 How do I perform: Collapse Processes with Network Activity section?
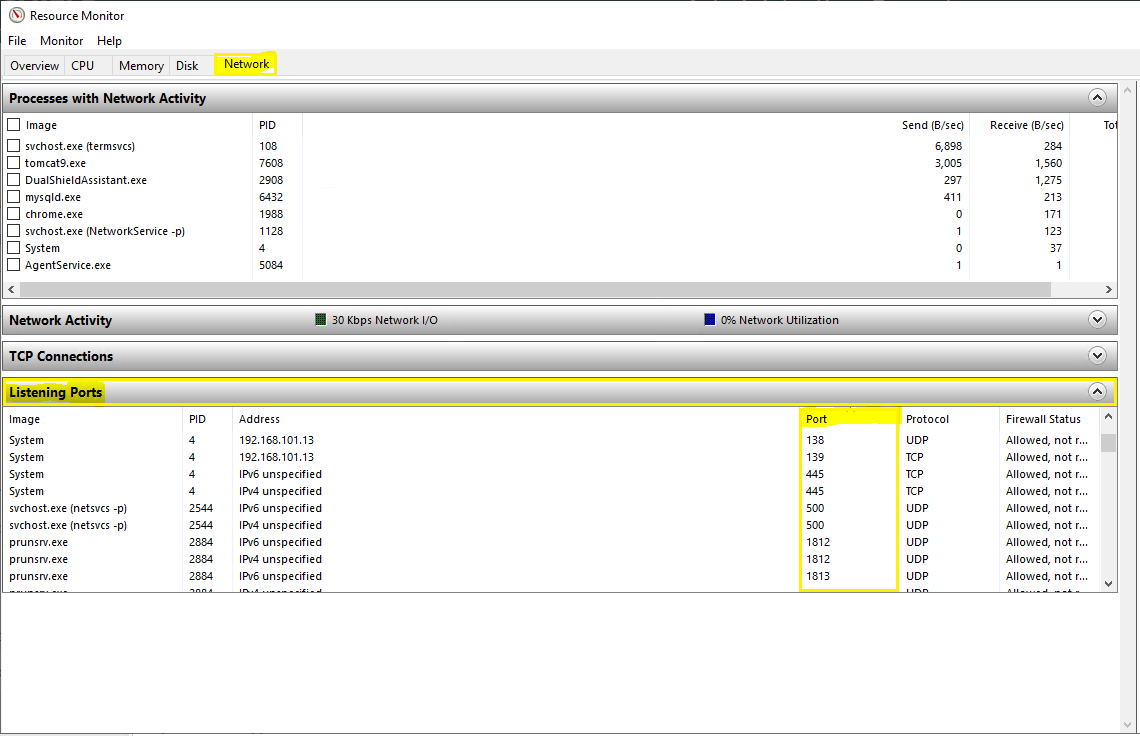(1097, 98)
